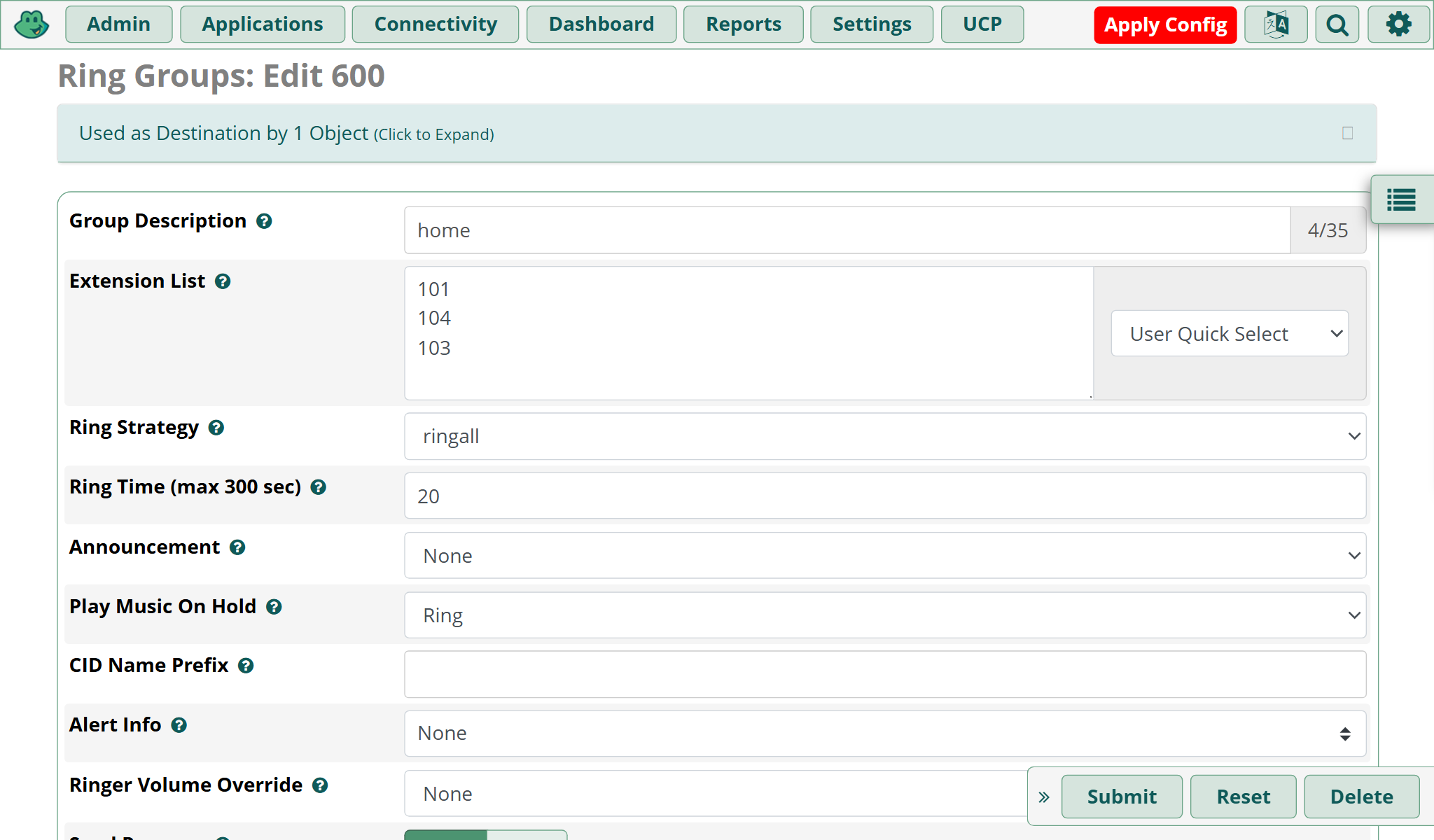Submit the ring group form
Screen dimensions: 1434x840
(x=1122, y=797)
